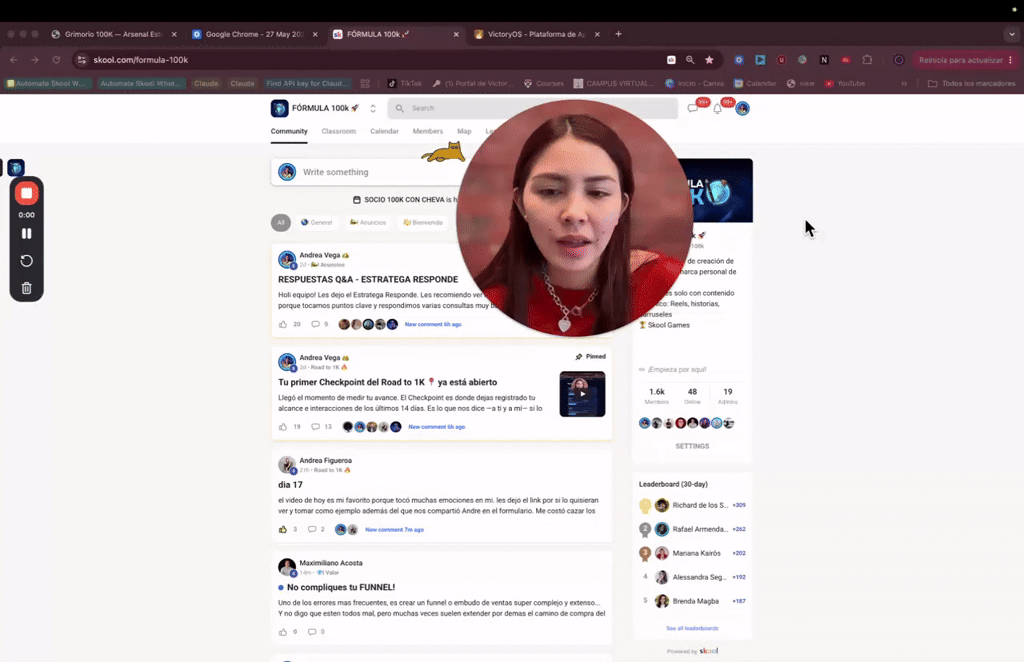
Task: Open the dia 17 post title
Action: 290,485
